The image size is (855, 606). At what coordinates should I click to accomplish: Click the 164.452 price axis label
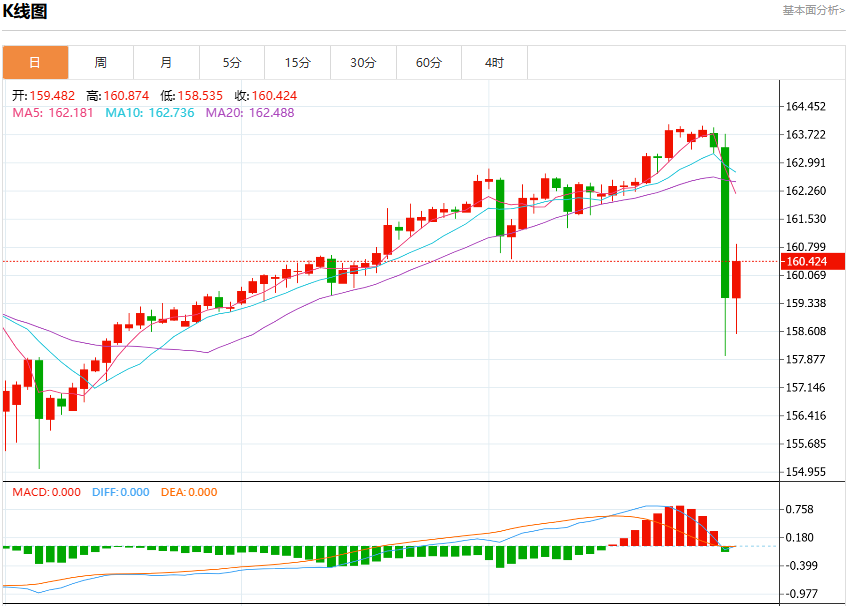805,106
